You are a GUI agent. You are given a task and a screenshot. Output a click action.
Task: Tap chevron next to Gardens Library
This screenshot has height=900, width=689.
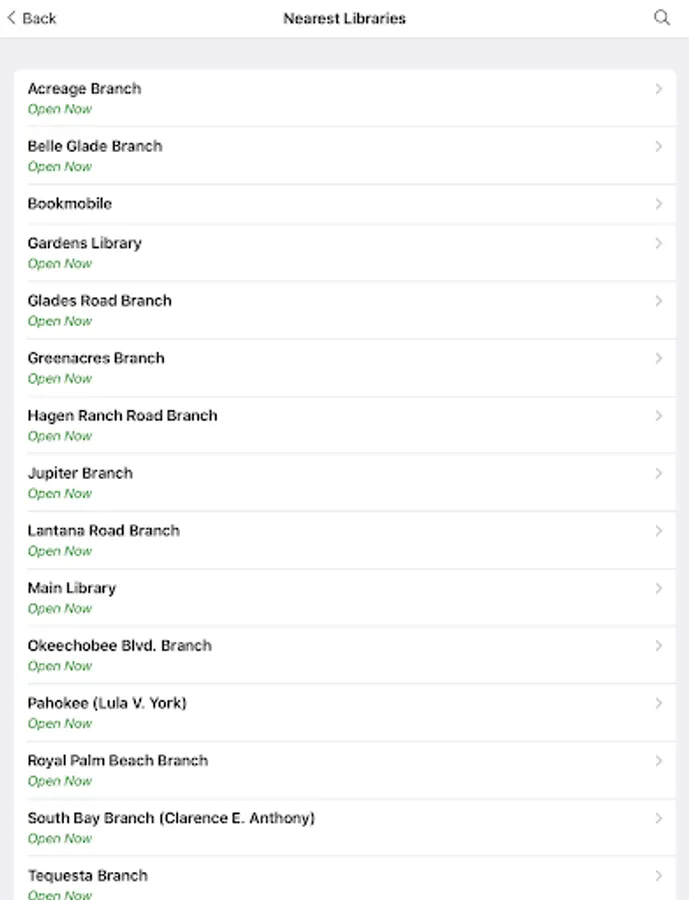tap(658, 244)
